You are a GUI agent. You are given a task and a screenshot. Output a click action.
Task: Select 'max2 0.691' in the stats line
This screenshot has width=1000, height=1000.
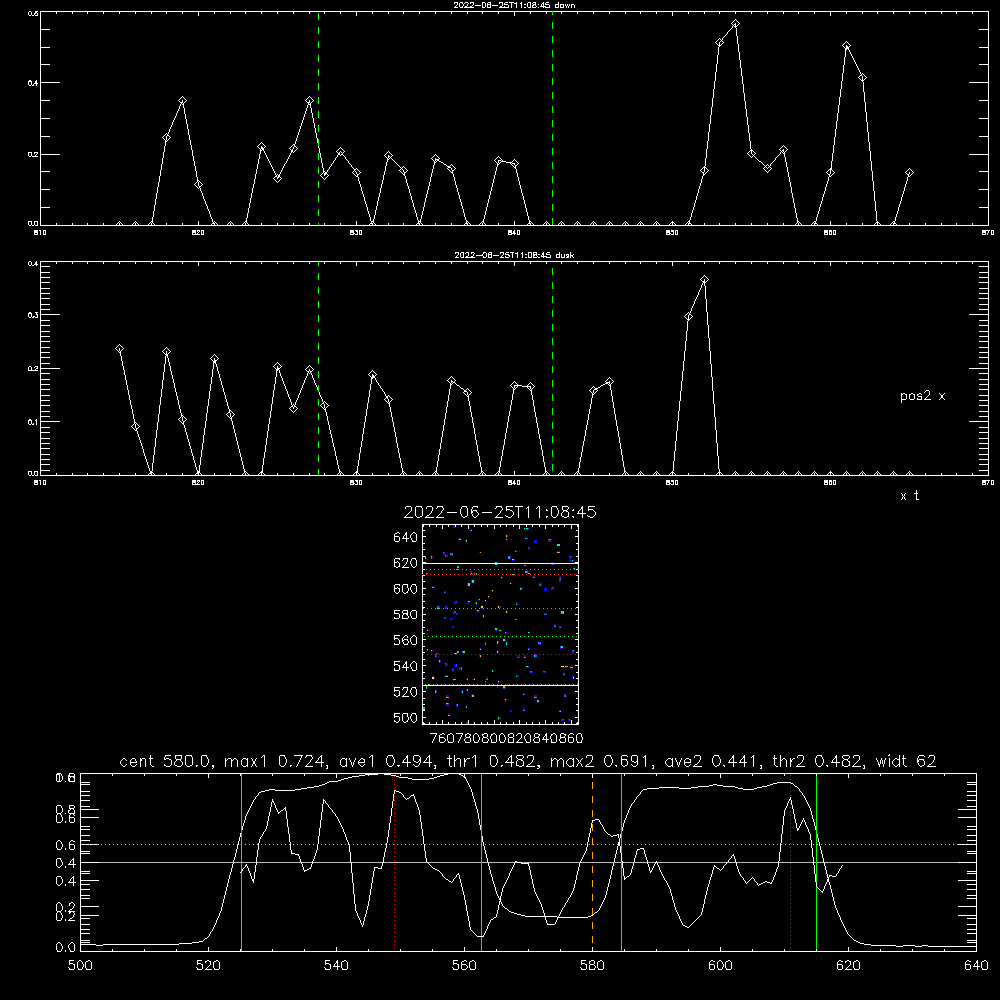point(601,761)
